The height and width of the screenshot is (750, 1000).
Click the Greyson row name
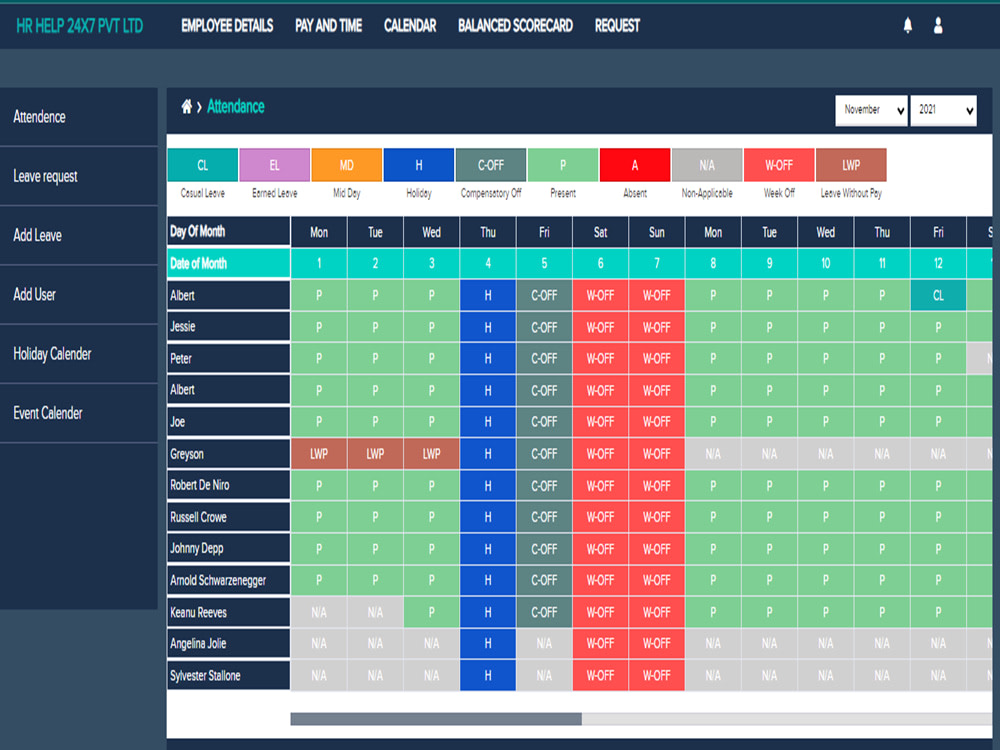click(228, 454)
